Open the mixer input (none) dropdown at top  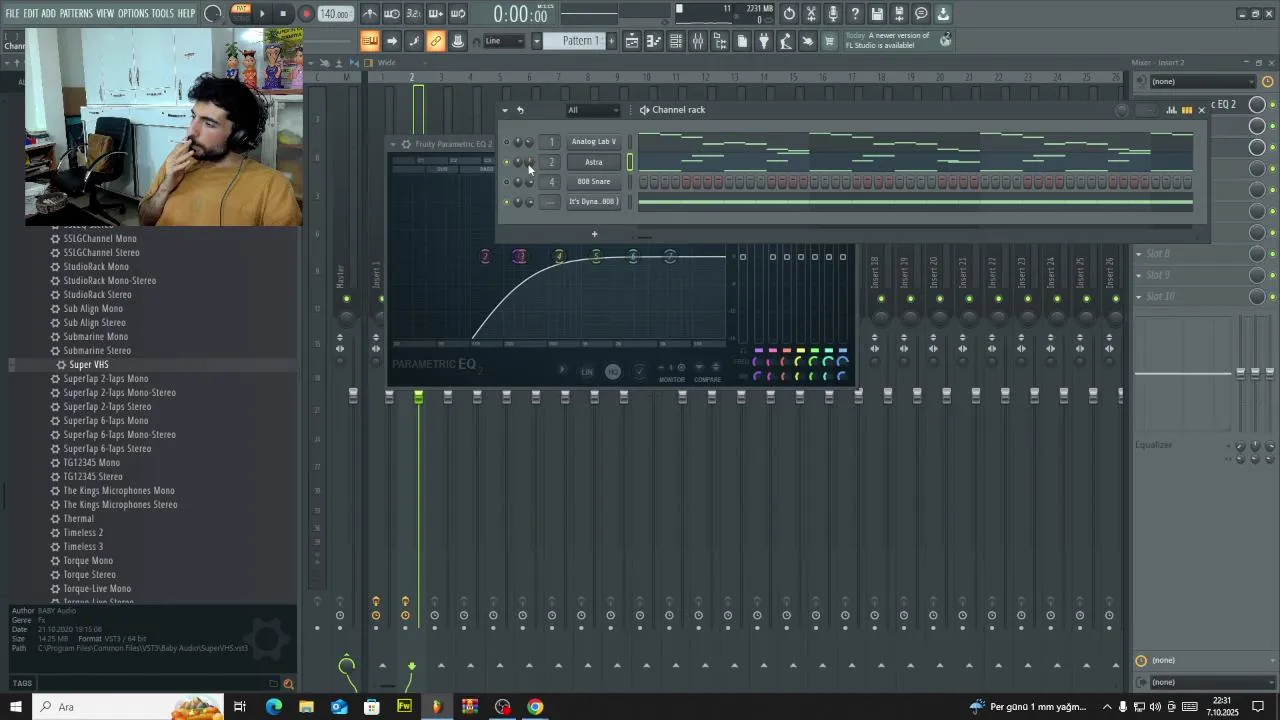pos(1201,82)
